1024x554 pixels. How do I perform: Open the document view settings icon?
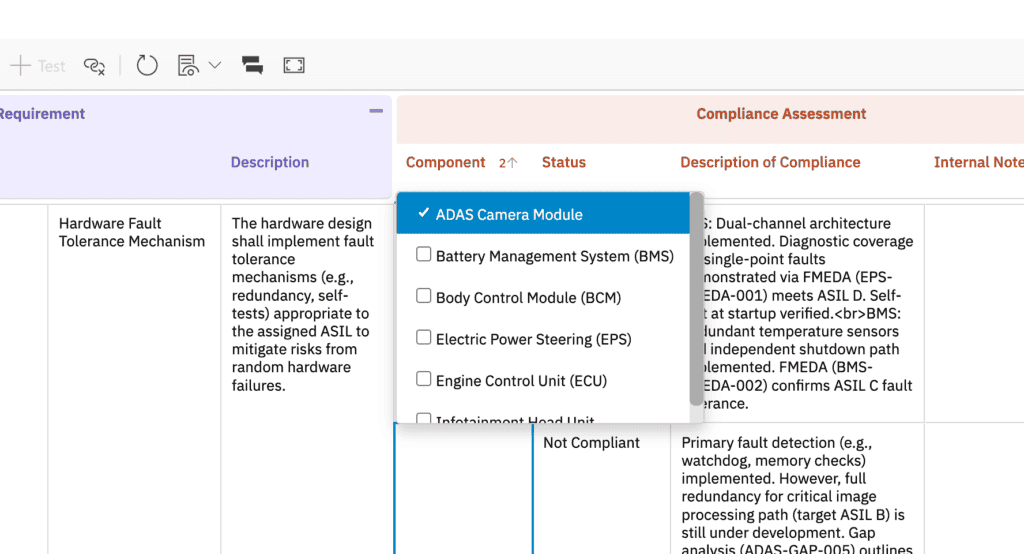188,65
